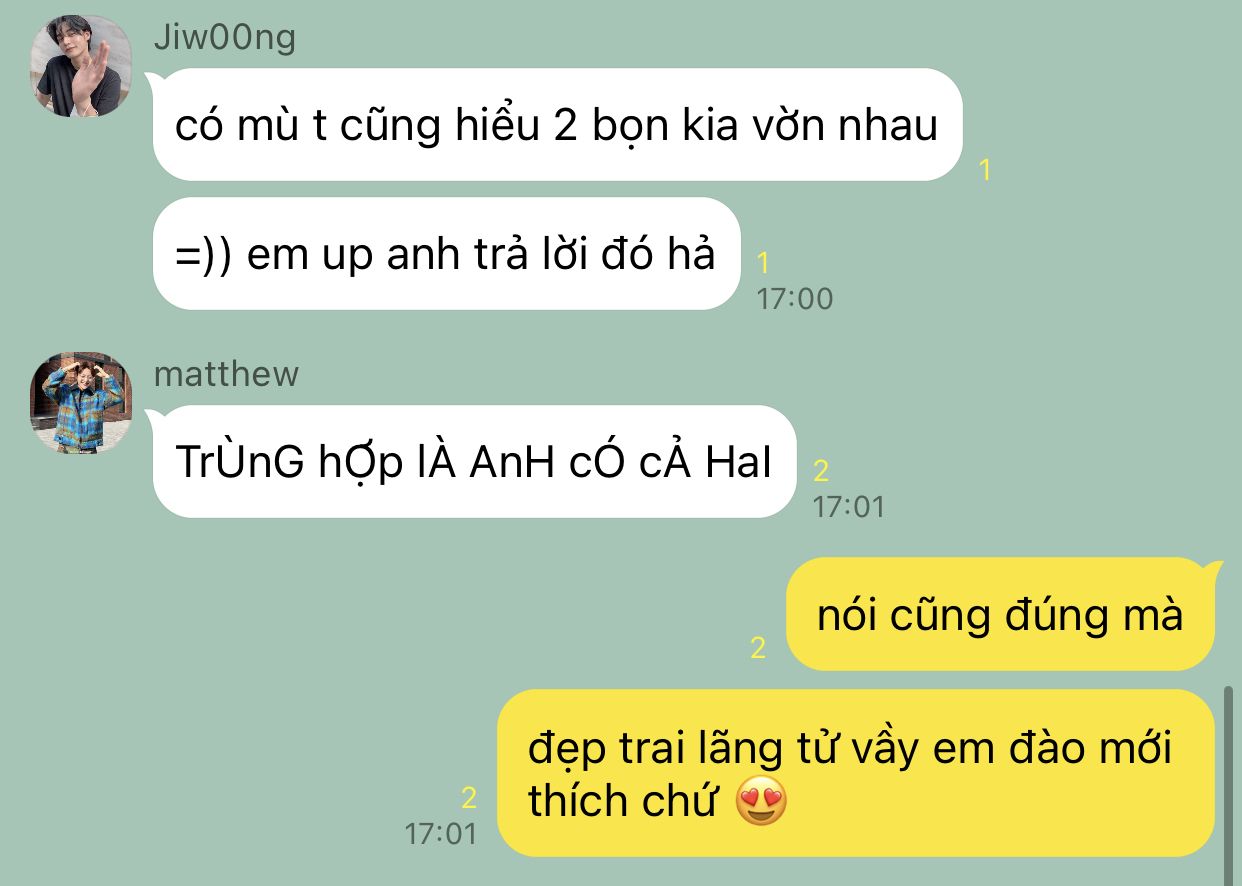Select message 'có mù t cũng hiểu 2 bọn kia vờn nhau'
This screenshot has width=1242, height=886.
(x=557, y=125)
